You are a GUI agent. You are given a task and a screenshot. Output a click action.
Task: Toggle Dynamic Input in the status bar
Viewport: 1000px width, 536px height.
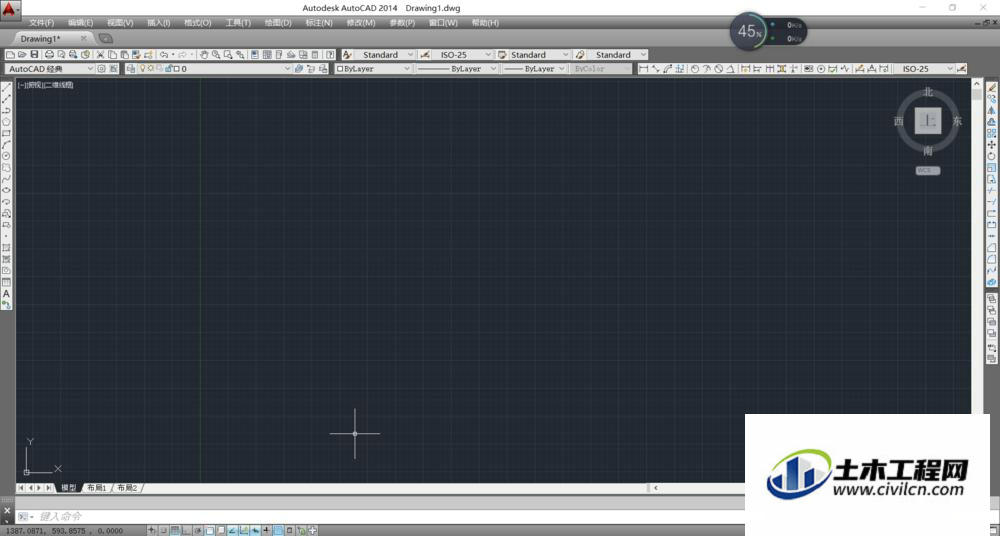(x=254, y=530)
